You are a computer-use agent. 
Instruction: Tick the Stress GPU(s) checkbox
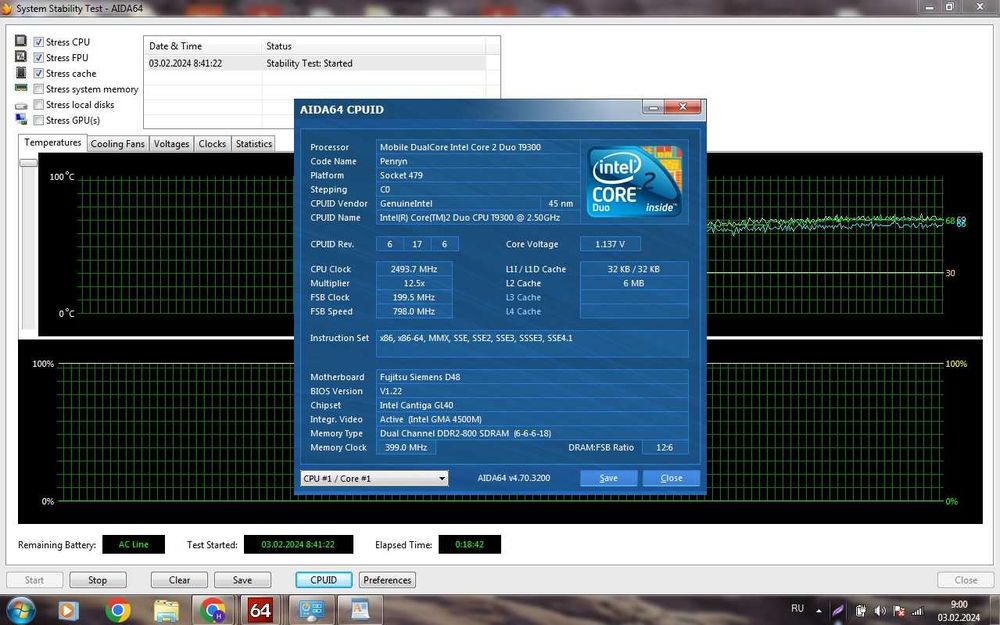pyautogui.click(x=39, y=121)
